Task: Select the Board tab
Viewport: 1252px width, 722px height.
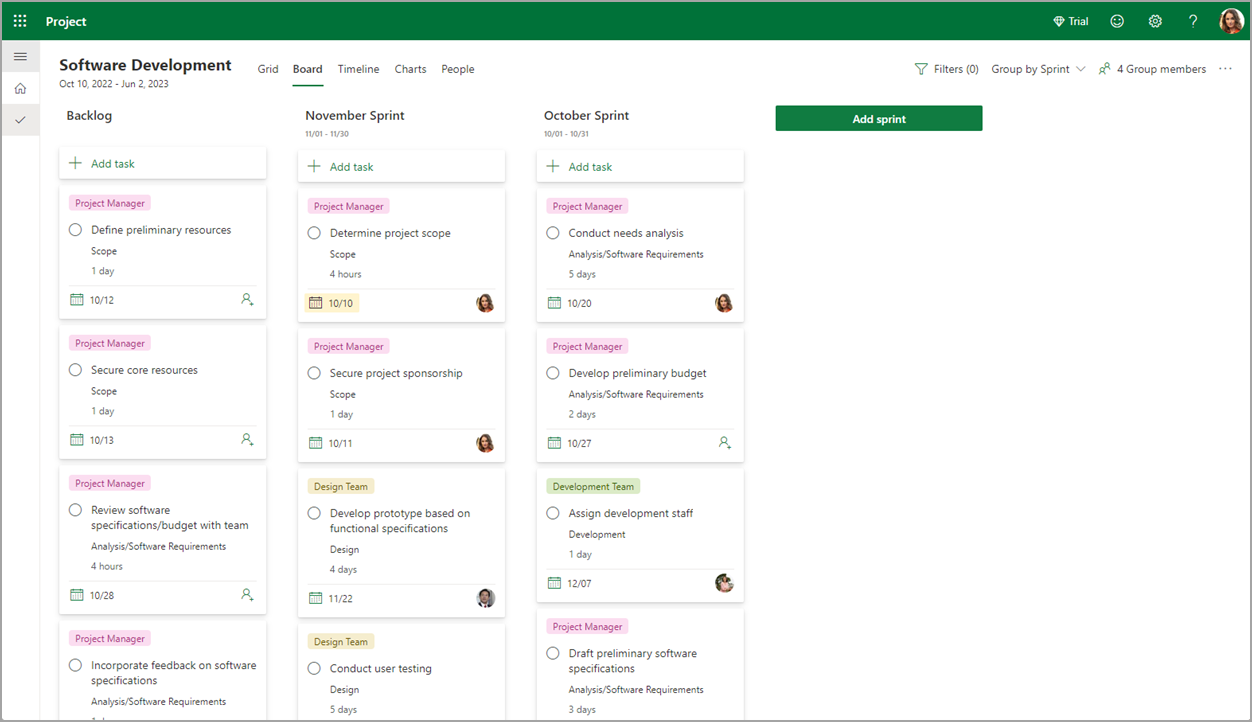Action: [x=308, y=69]
